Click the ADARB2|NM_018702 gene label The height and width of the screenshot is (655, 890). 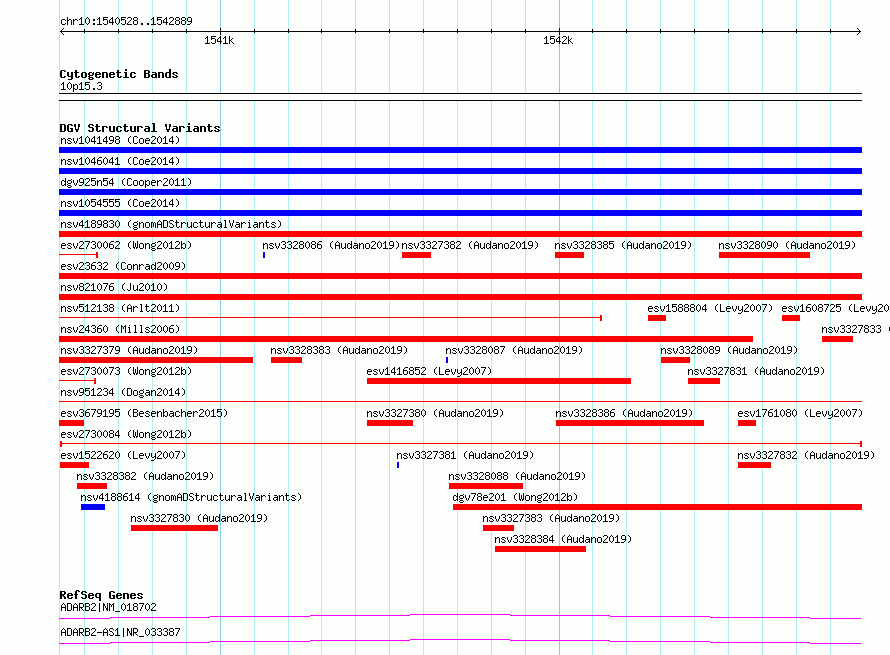pyautogui.click(x=108, y=607)
